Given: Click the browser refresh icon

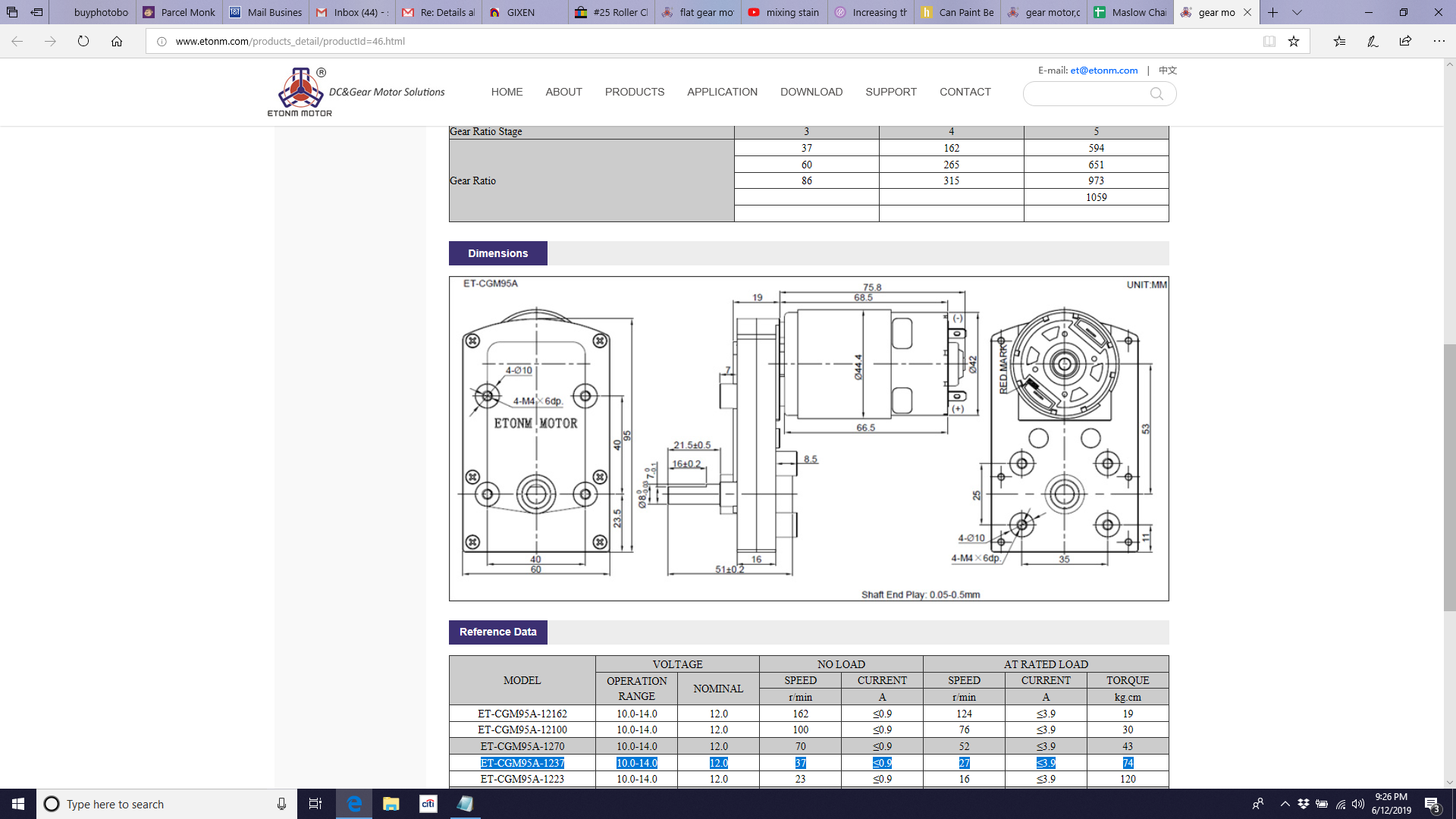Looking at the screenshot, I should click(83, 41).
